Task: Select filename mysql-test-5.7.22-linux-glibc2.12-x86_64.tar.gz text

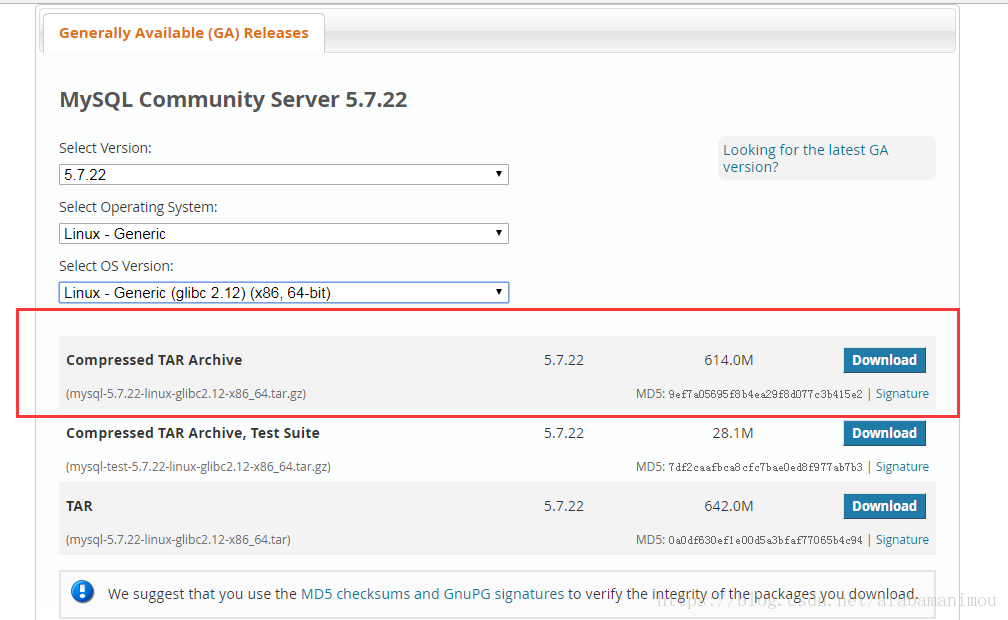Action: (198, 466)
